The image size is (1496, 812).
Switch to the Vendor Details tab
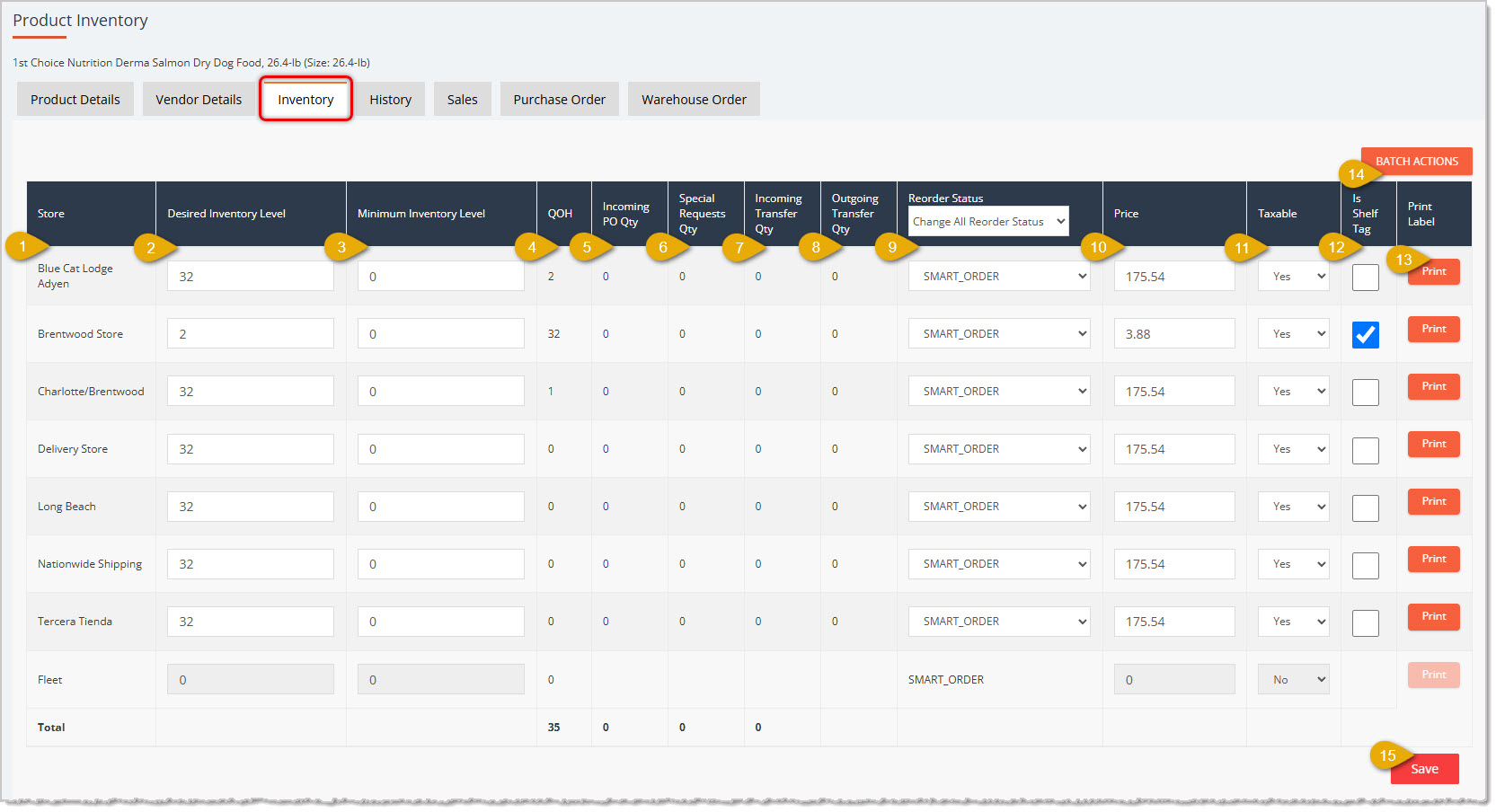click(x=199, y=100)
